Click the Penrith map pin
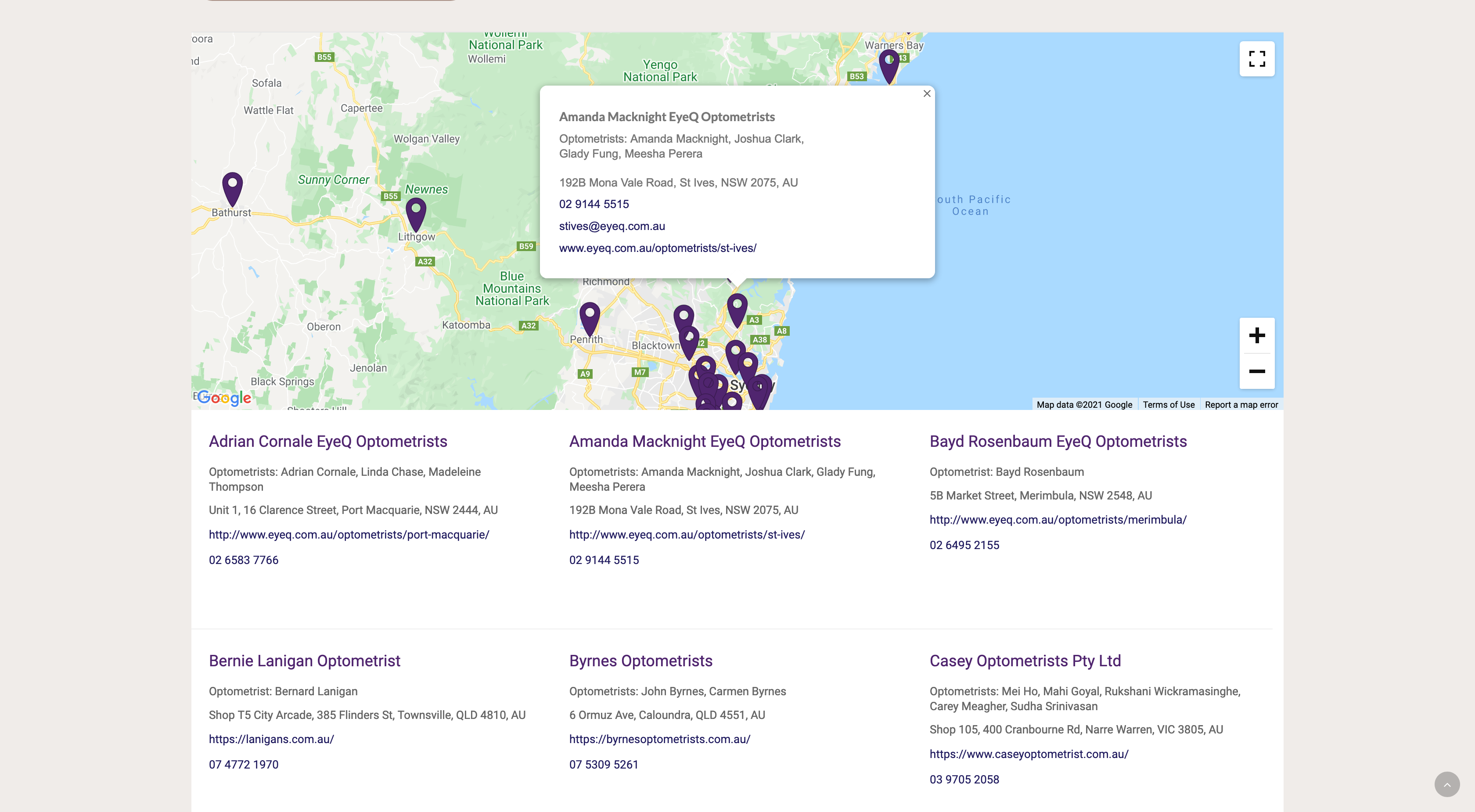 (x=589, y=319)
